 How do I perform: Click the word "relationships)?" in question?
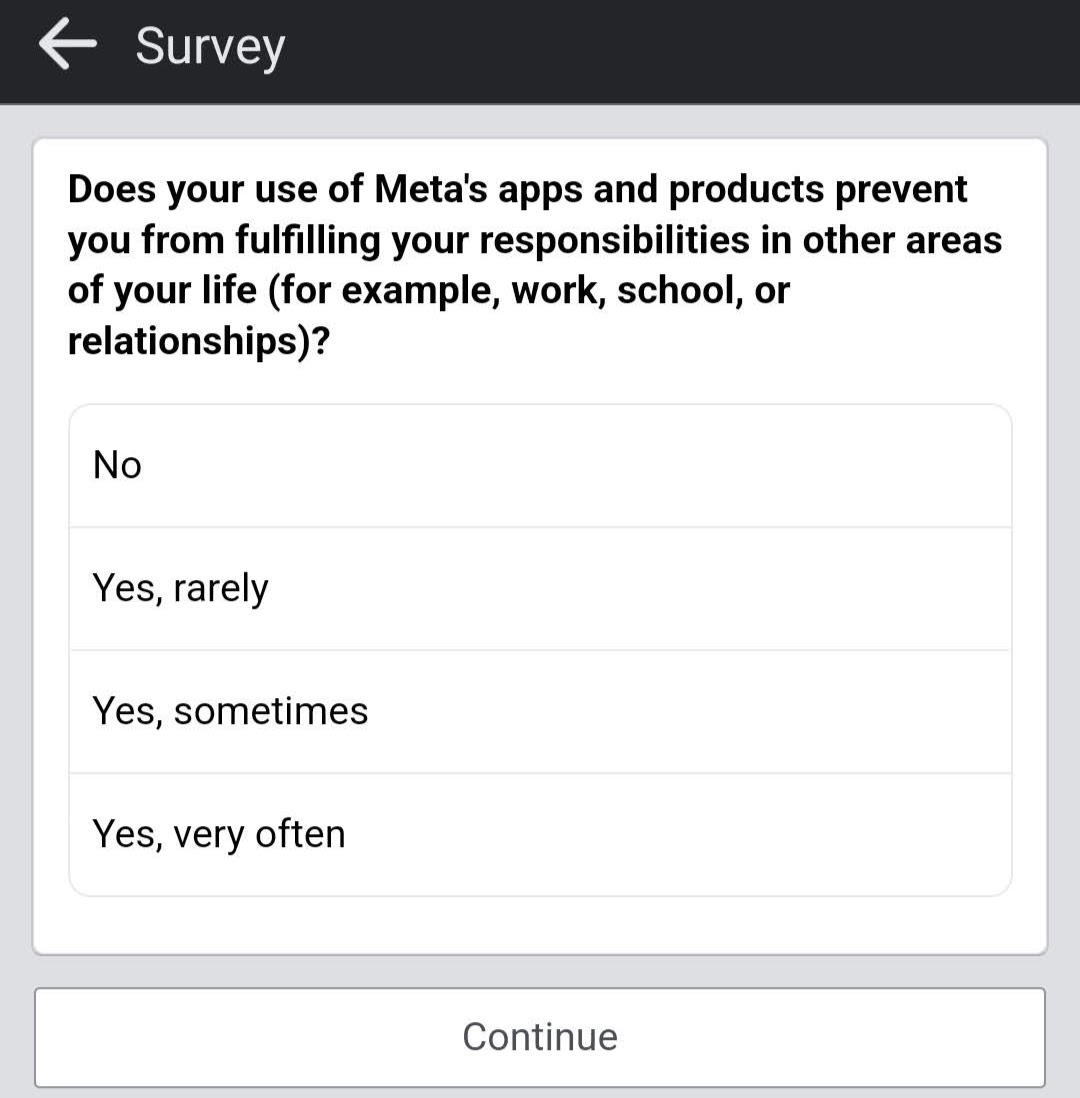pos(199,342)
